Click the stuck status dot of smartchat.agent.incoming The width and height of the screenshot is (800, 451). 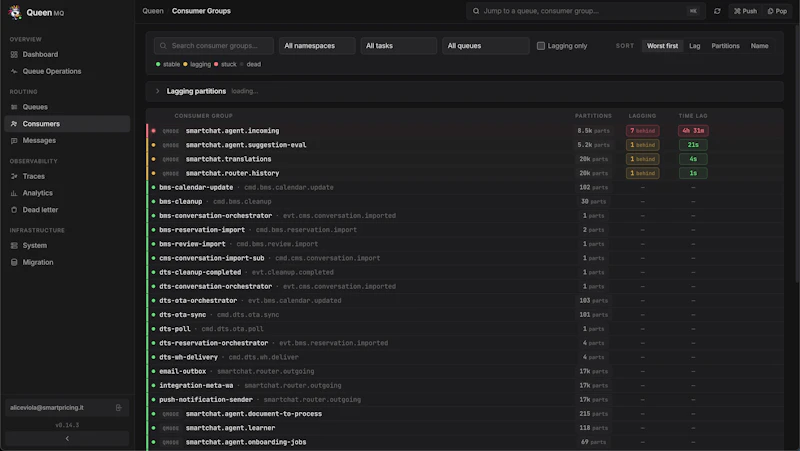tap(153, 131)
